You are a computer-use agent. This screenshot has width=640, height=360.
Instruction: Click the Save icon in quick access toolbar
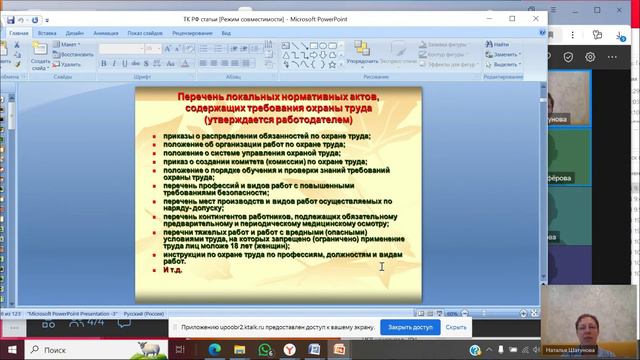(x=11, y=20)
